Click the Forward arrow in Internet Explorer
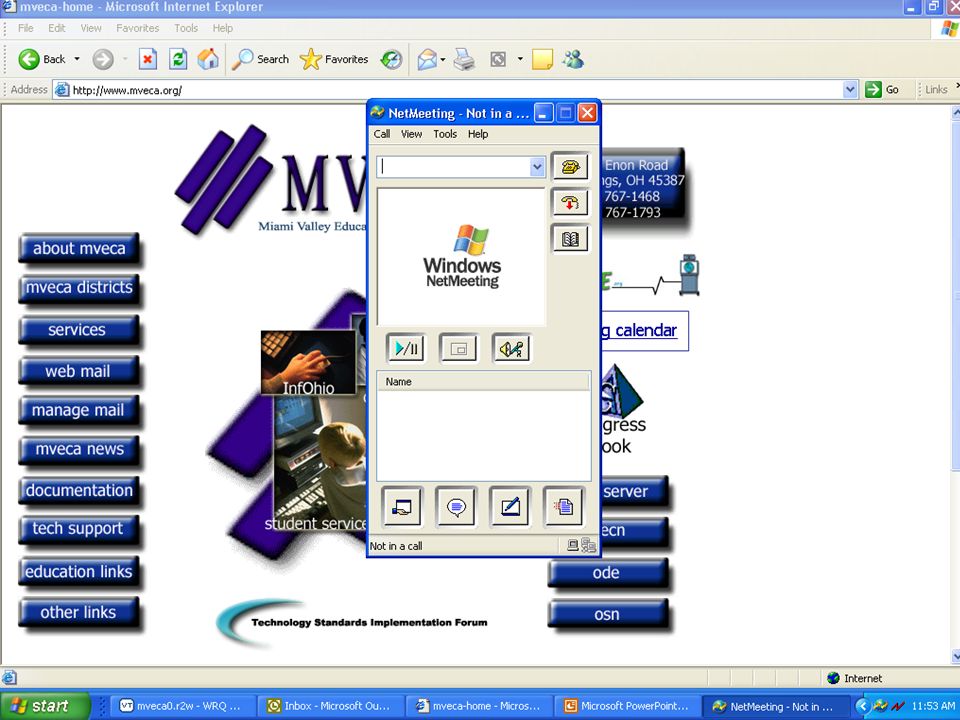 103,59
